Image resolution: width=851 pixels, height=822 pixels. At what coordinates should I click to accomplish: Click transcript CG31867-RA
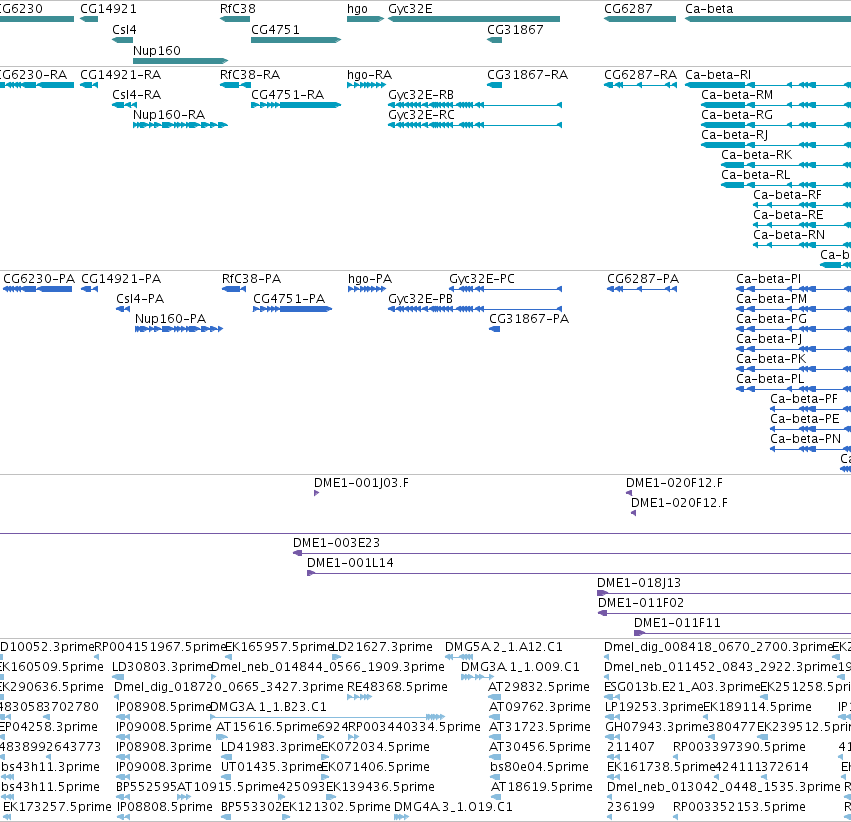pyautogui.click(x=494, y=85)
